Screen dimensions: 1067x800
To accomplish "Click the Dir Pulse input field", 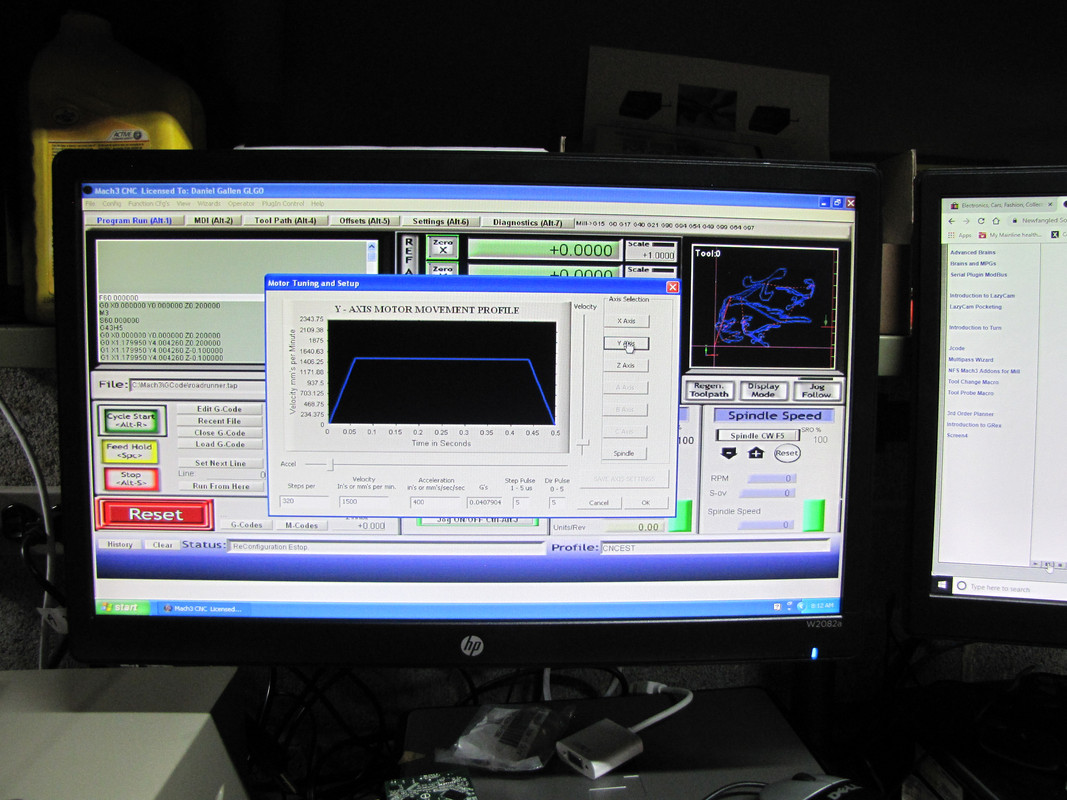I will tap(557, 502).
